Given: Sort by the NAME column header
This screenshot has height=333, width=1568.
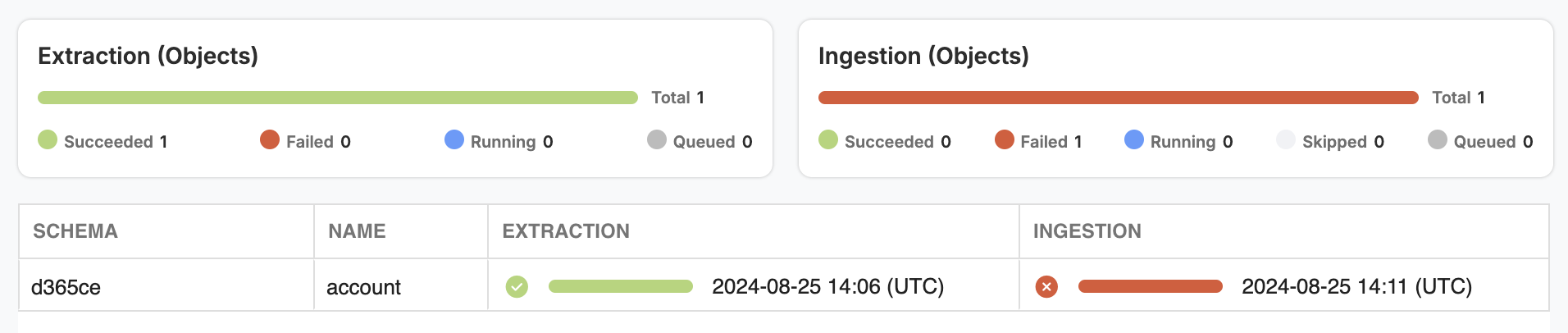Looking at the screenshot, I should click(357, 231).
